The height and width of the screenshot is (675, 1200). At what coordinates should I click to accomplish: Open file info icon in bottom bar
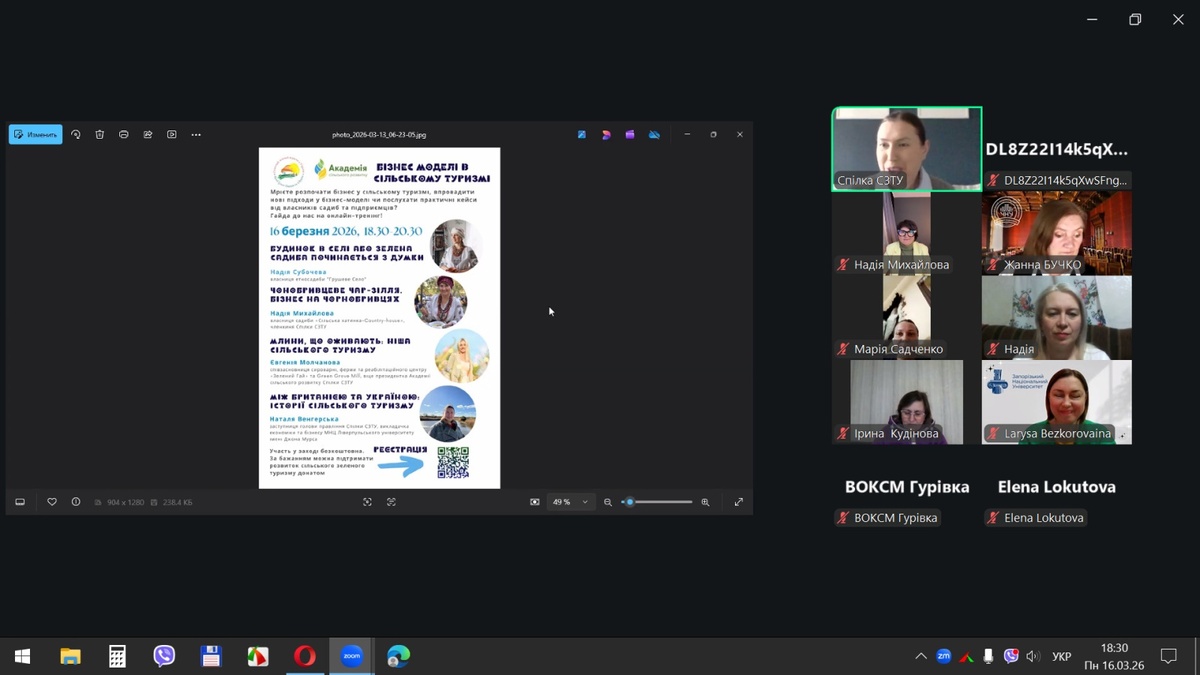(76, 502)
